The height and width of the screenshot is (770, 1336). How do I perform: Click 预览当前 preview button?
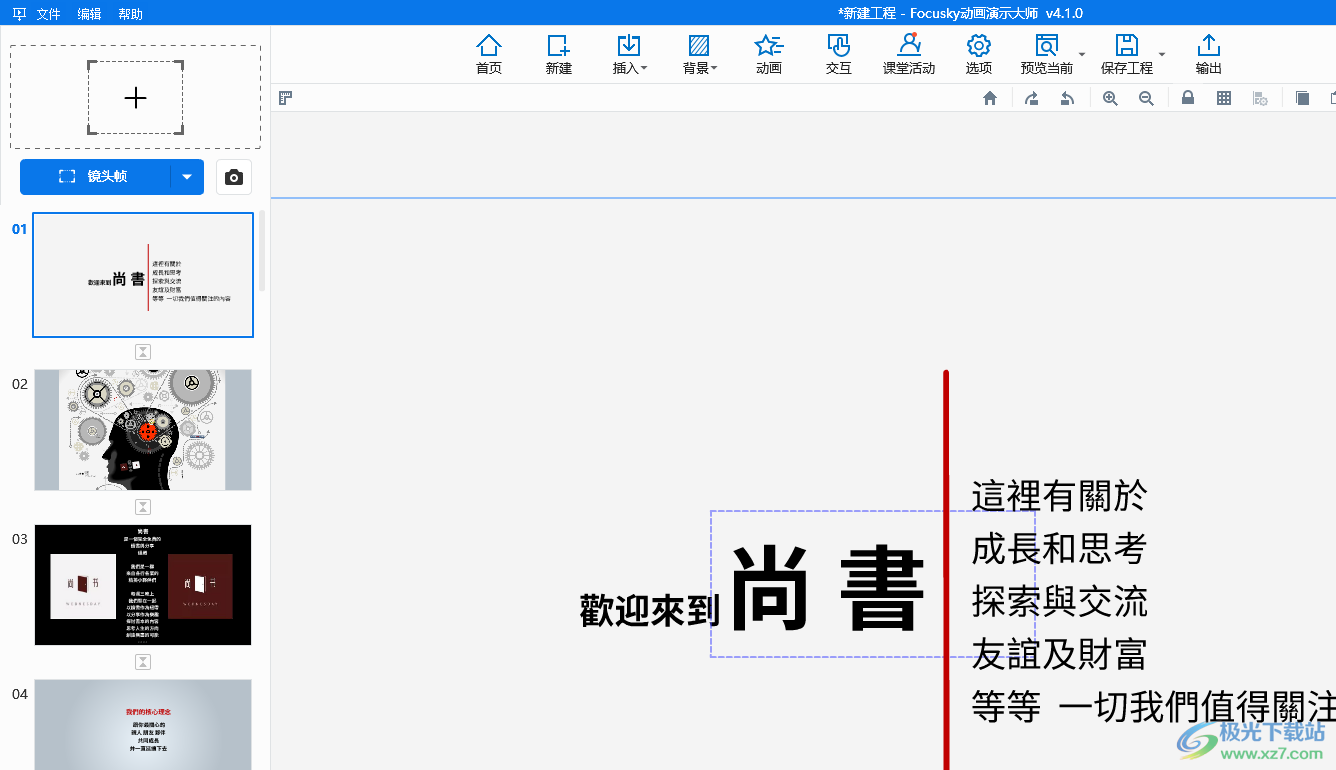pos(1047,54)
